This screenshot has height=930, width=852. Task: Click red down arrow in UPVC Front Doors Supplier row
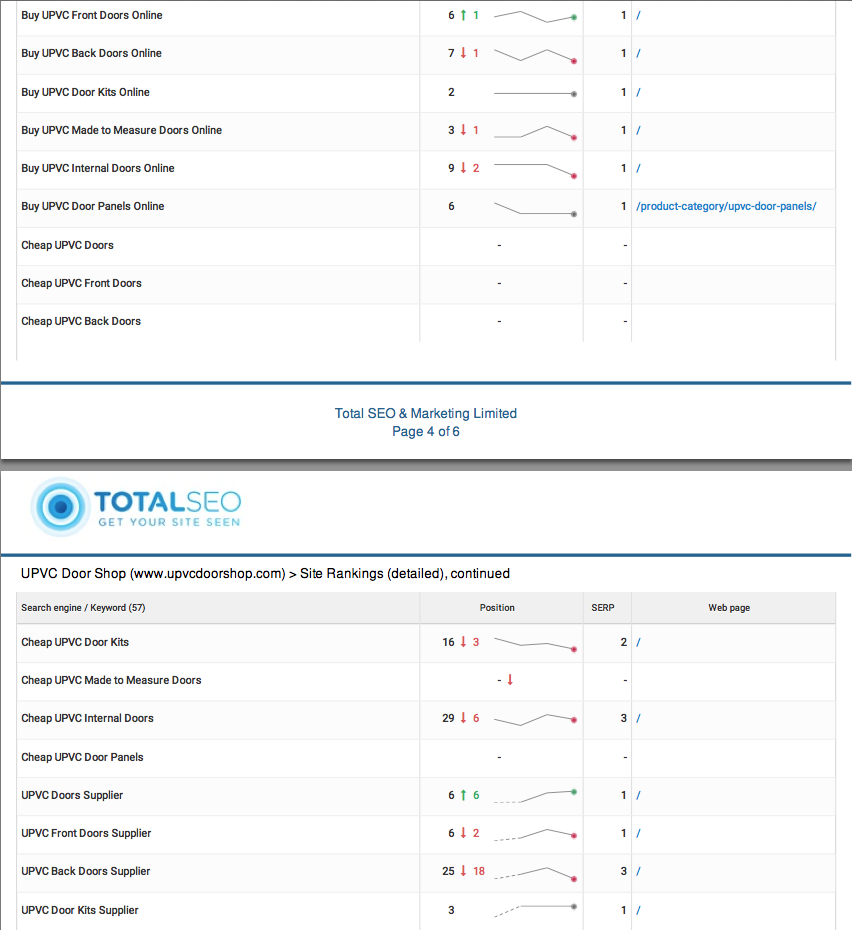pyautogui.click(x=463, y=833)
